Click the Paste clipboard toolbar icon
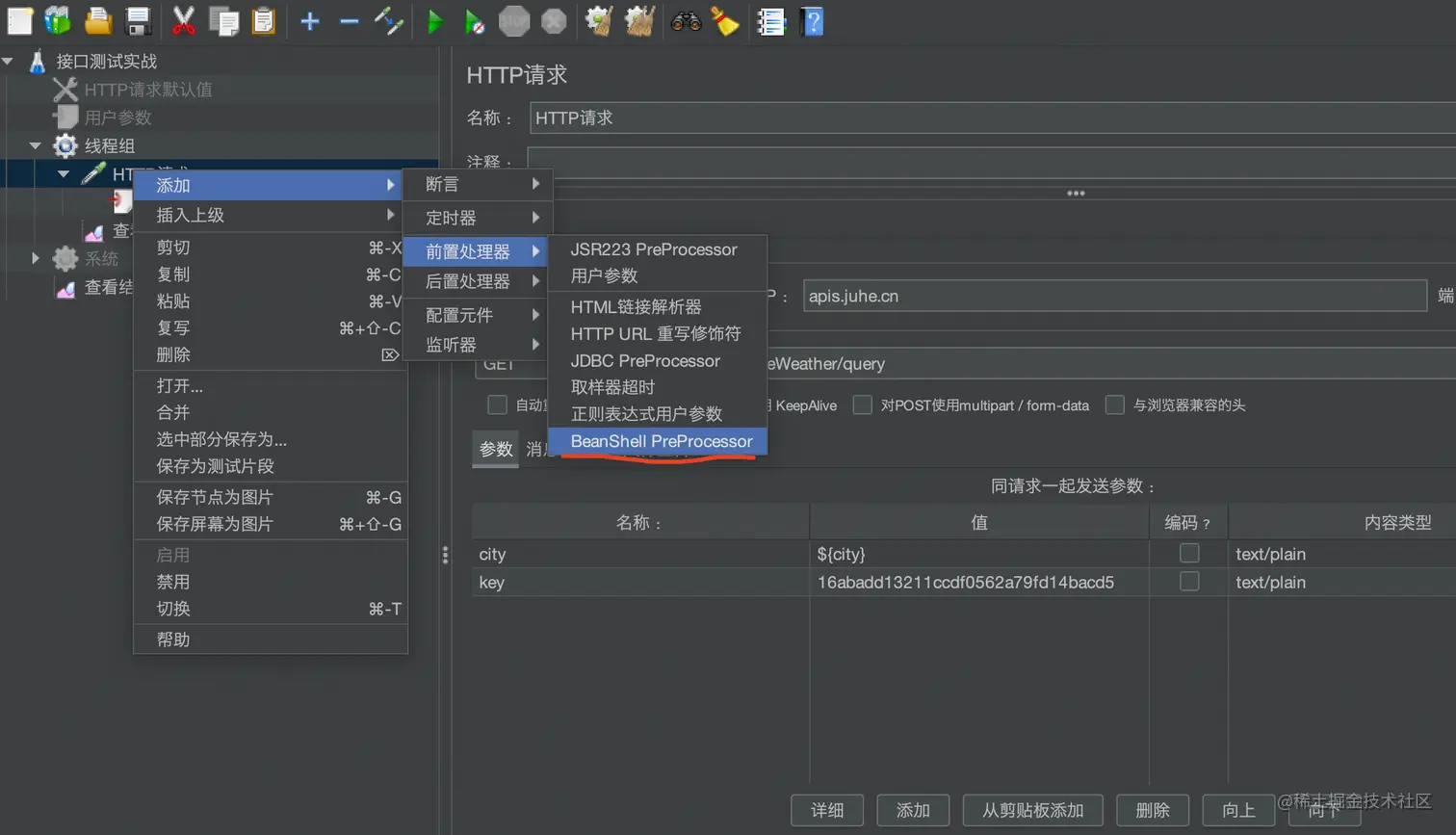The width and height of the screenshot is (1456, 835). point(263,20)
